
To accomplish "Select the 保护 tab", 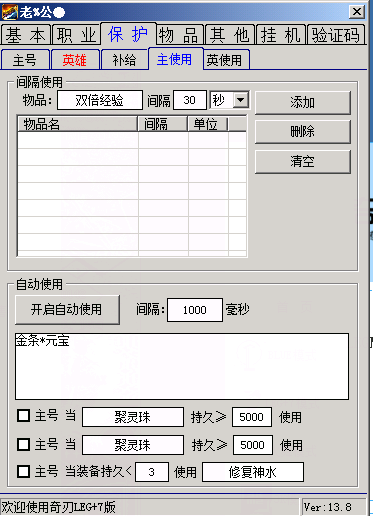I will 128,34.
